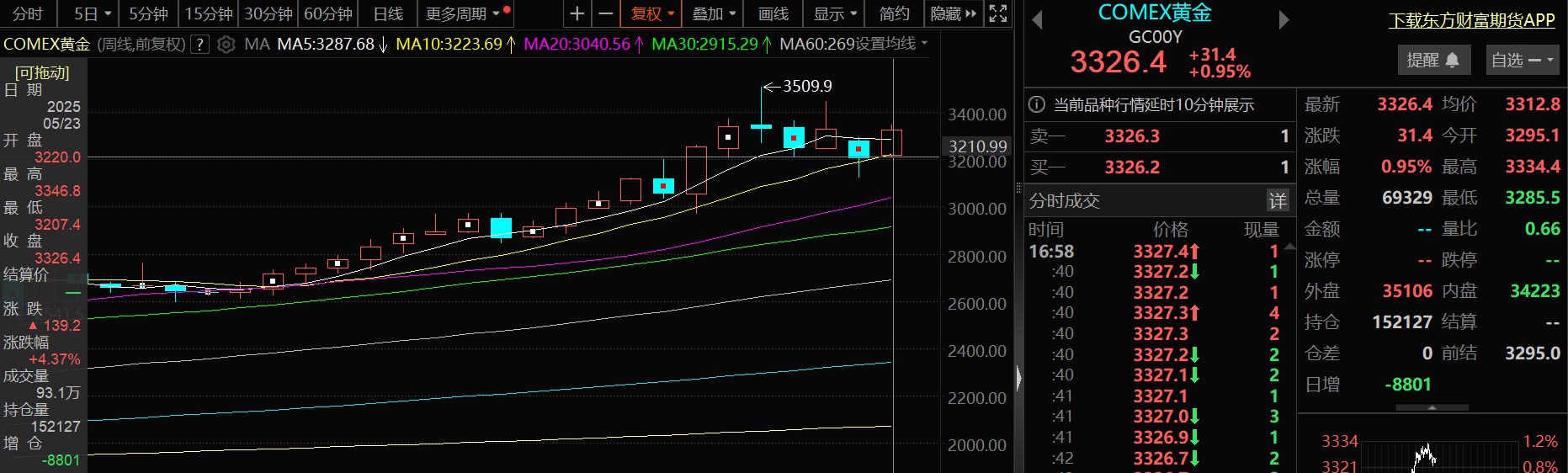
Task: Enter fullscreen chart mode
Action: (x=998, y=13)
